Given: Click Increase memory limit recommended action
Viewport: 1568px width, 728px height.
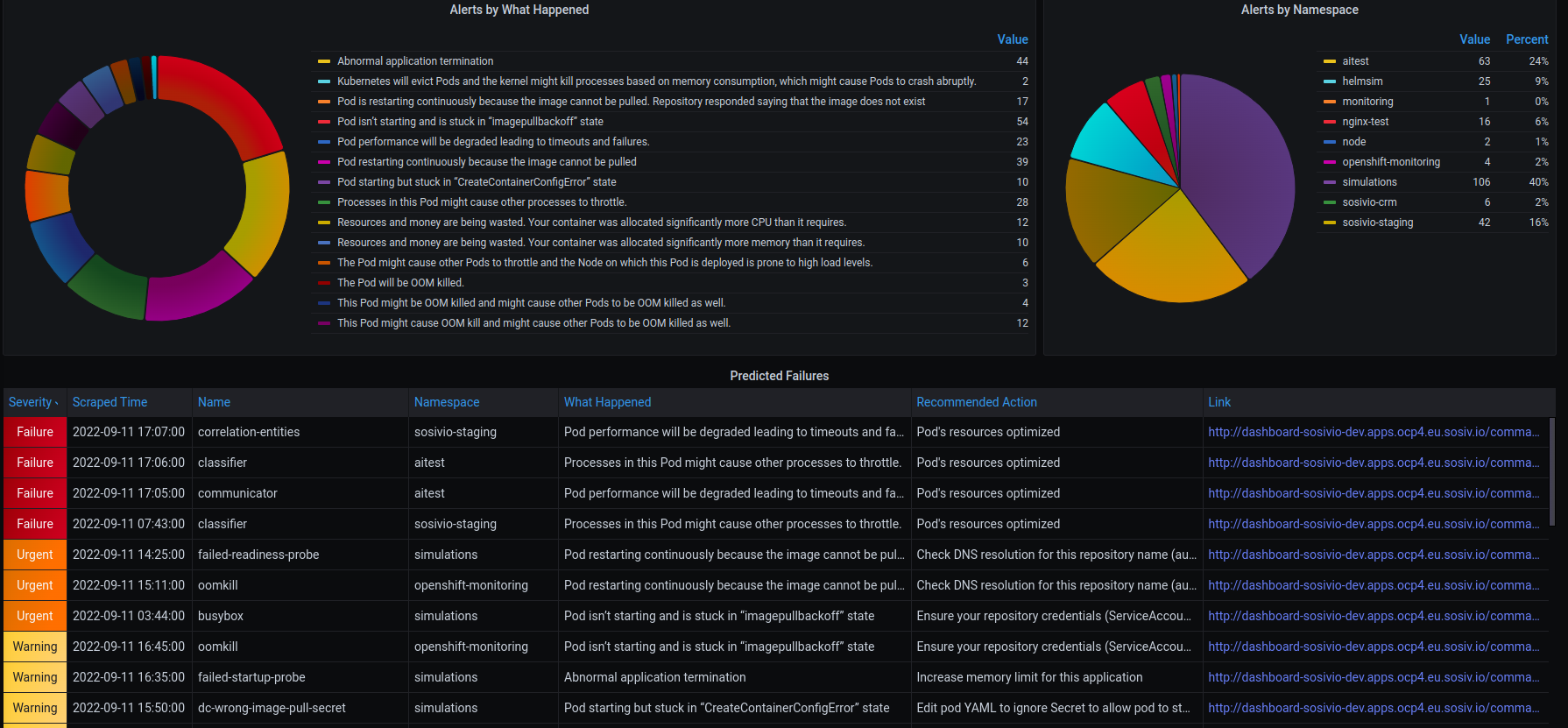Looking at the screenshot, I should (x=1029, y=677).
